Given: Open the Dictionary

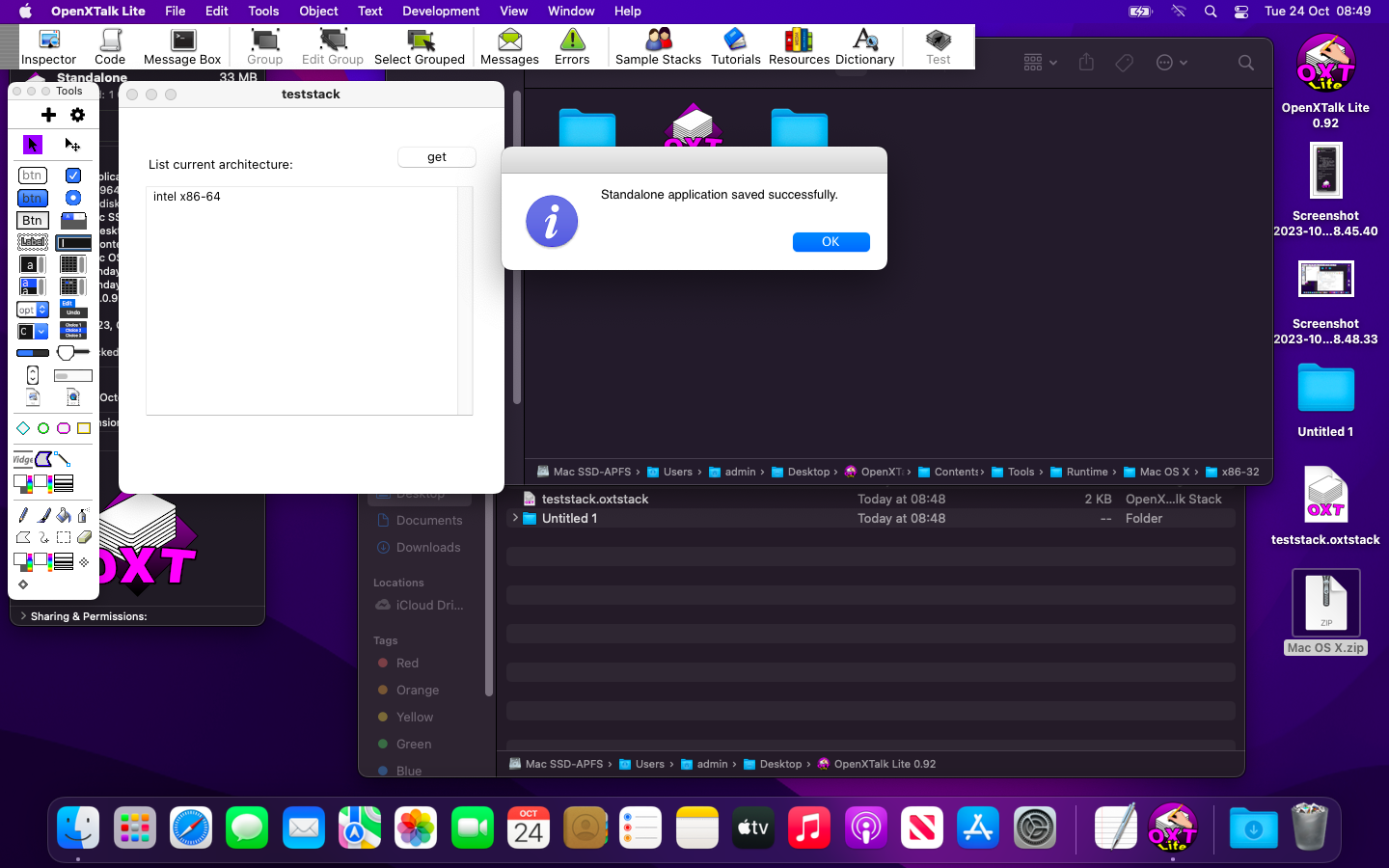Looking at the screenshot, I should point(865,46).
